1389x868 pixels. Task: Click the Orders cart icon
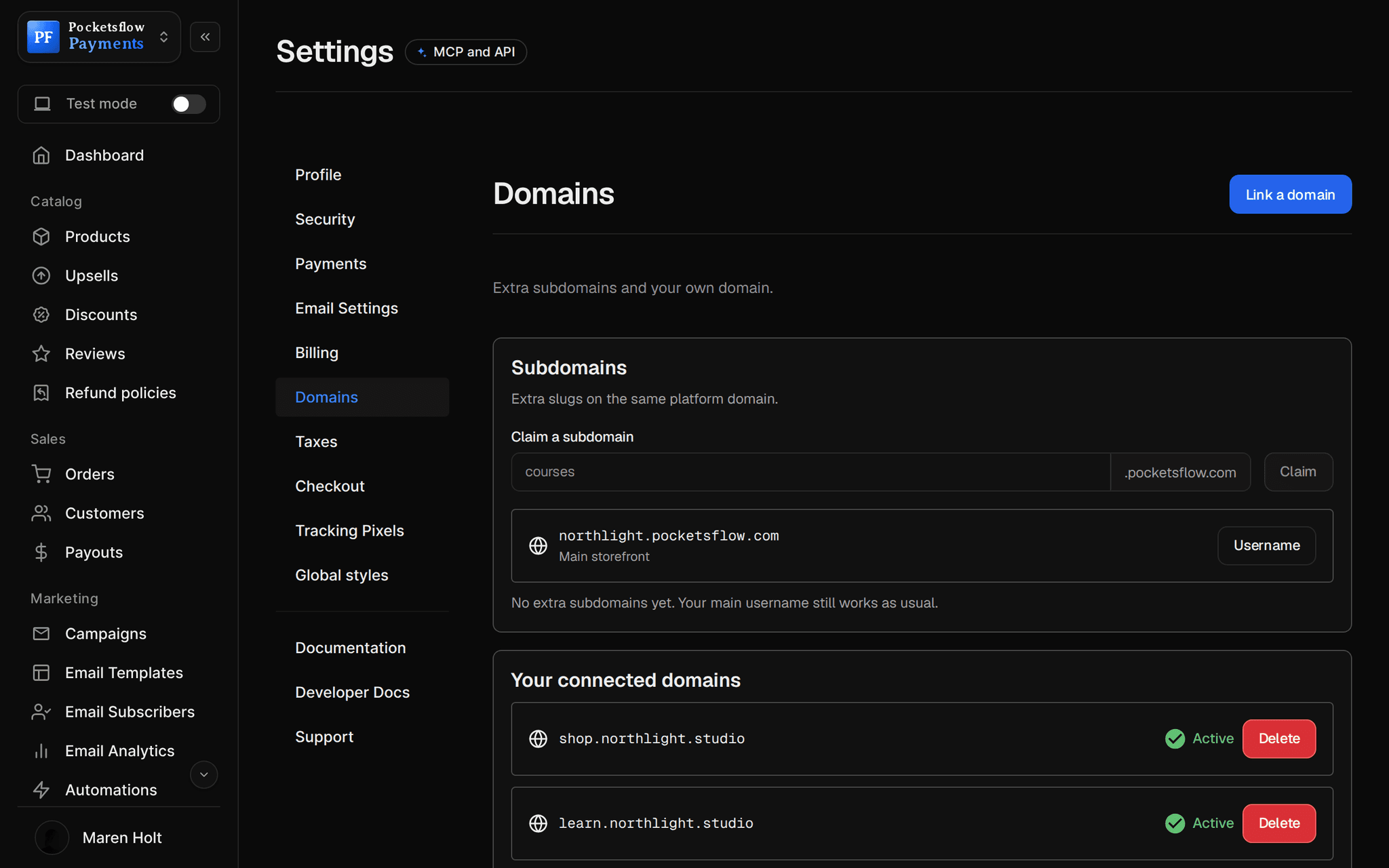coord(41,474)
